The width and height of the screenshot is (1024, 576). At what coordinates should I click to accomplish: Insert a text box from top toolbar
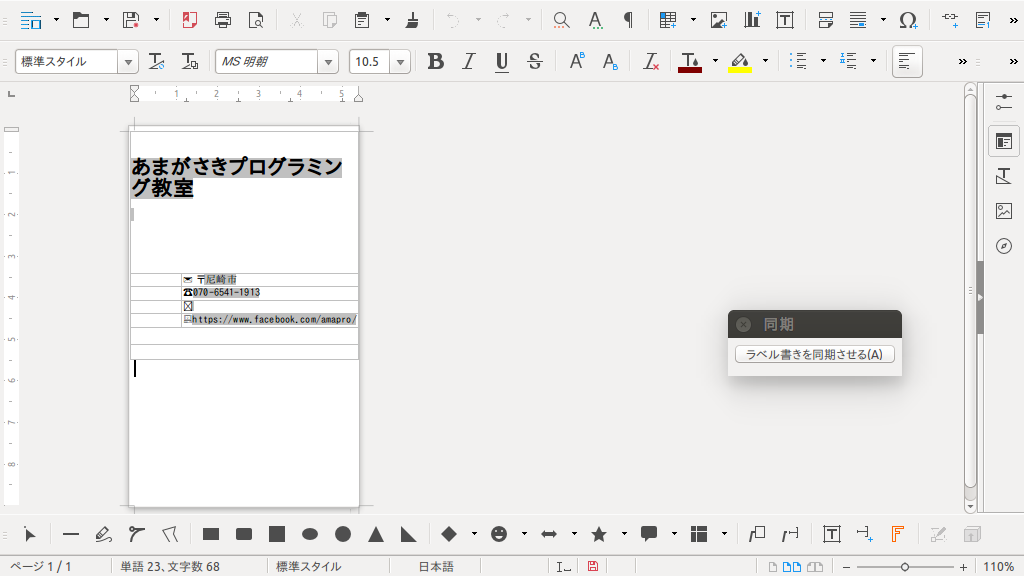pos(785,20)
